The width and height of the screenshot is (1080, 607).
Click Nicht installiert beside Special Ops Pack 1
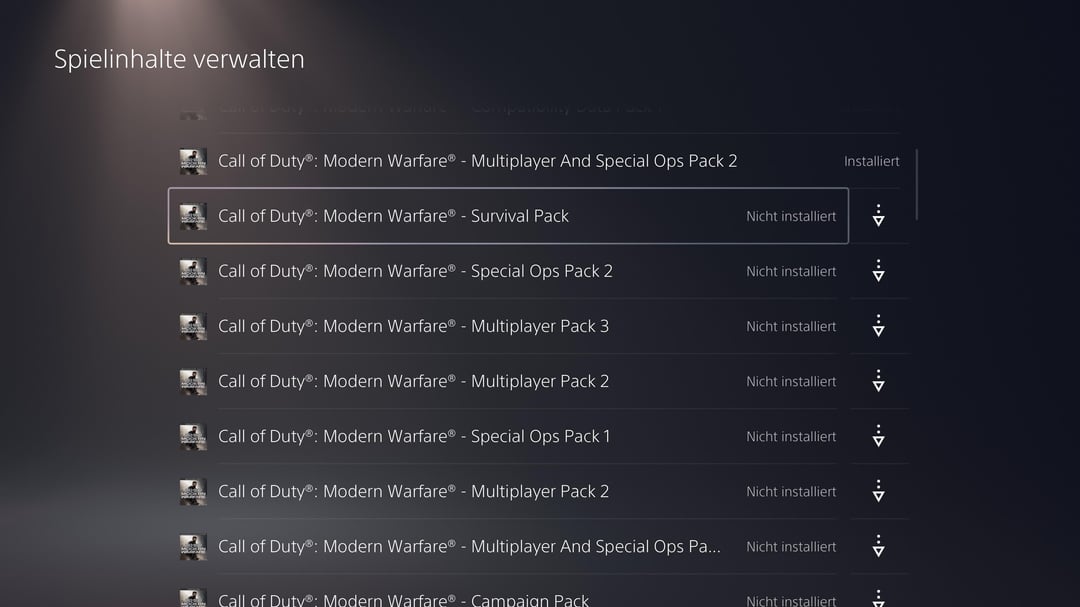tap(791, 437)
